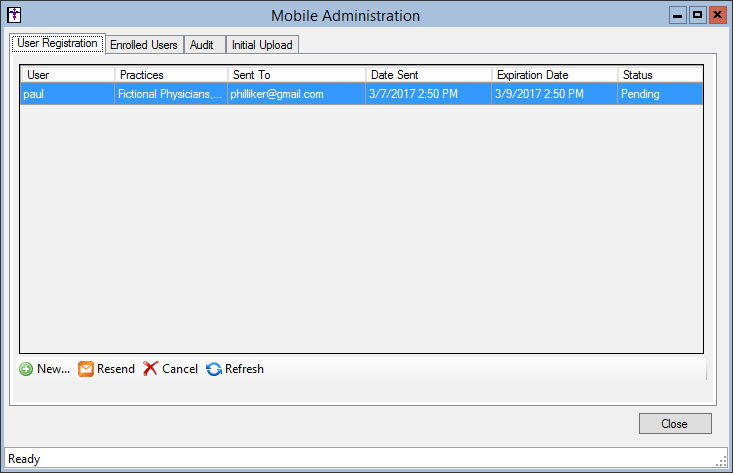Cancel the registration with the red X icon
The image size is (733, 473).
[x=151, y=369]
